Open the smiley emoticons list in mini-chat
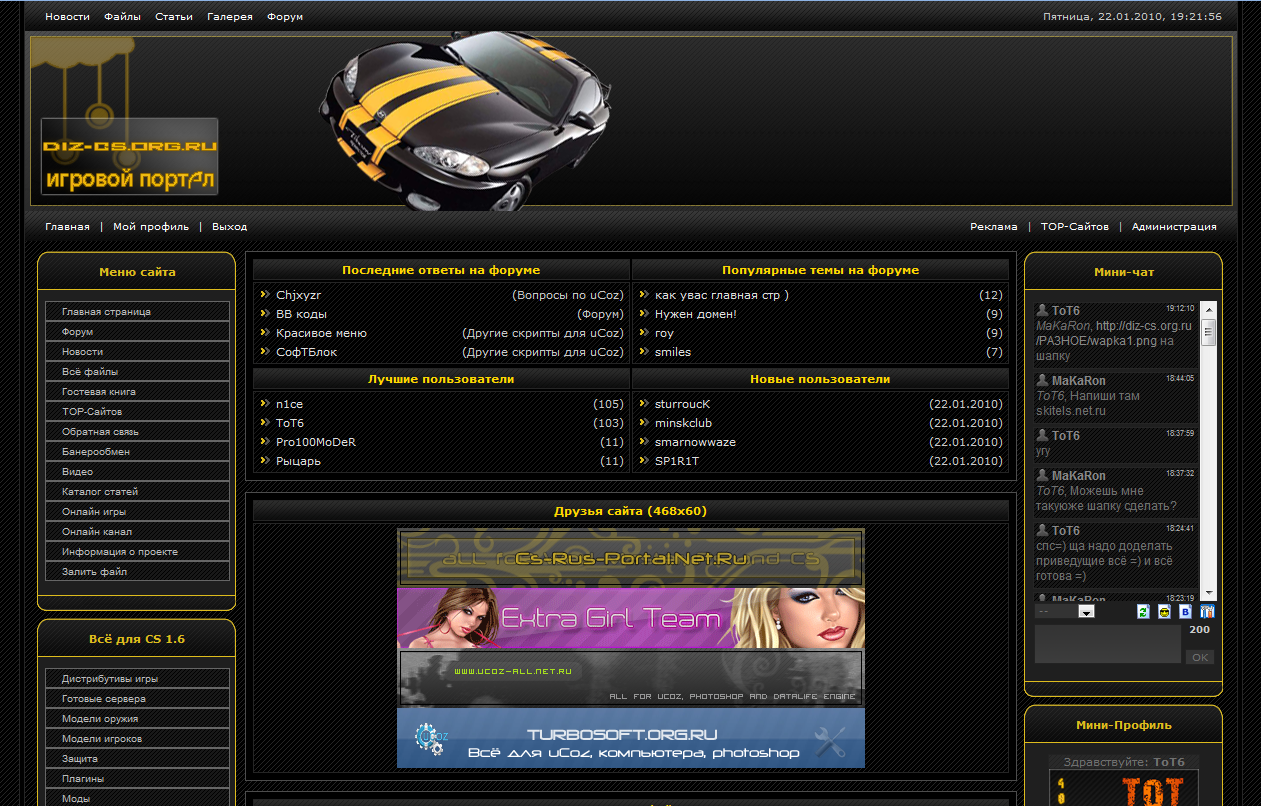1261x808 pixels. (1164, 611)
